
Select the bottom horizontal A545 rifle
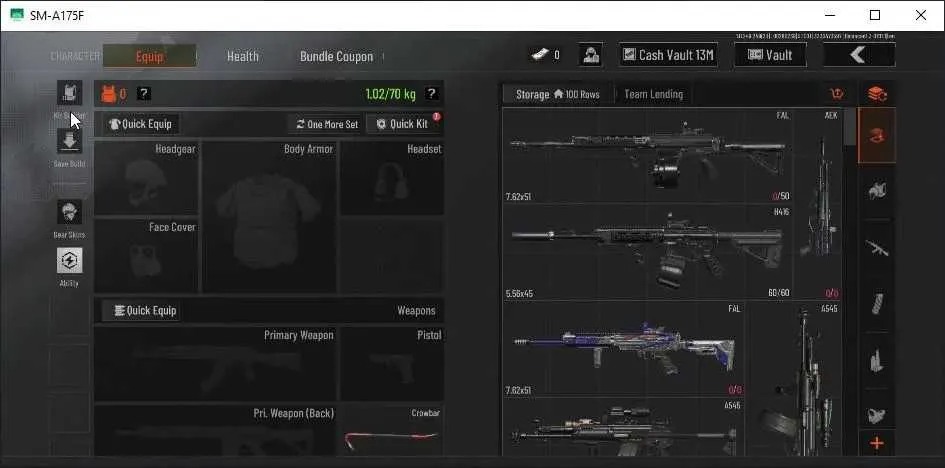623,428
